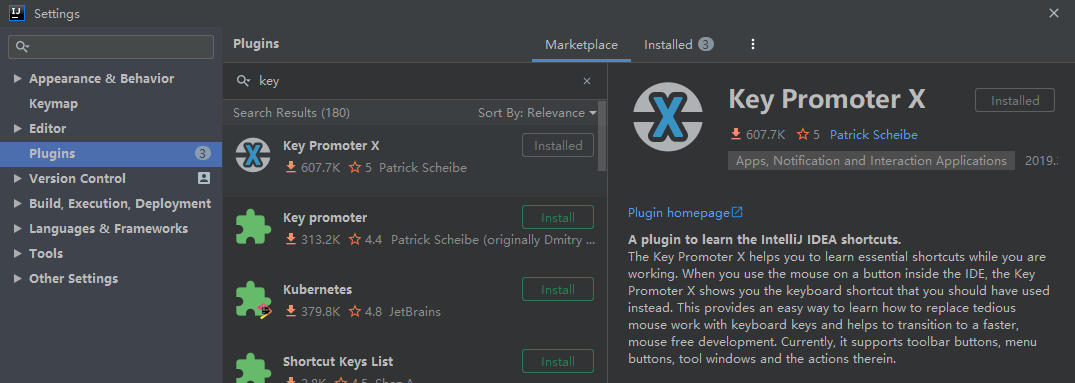This screenshot has width=1075, height=383.
Task: Clear the plugin search with the x icon
Action: (587, 81)
